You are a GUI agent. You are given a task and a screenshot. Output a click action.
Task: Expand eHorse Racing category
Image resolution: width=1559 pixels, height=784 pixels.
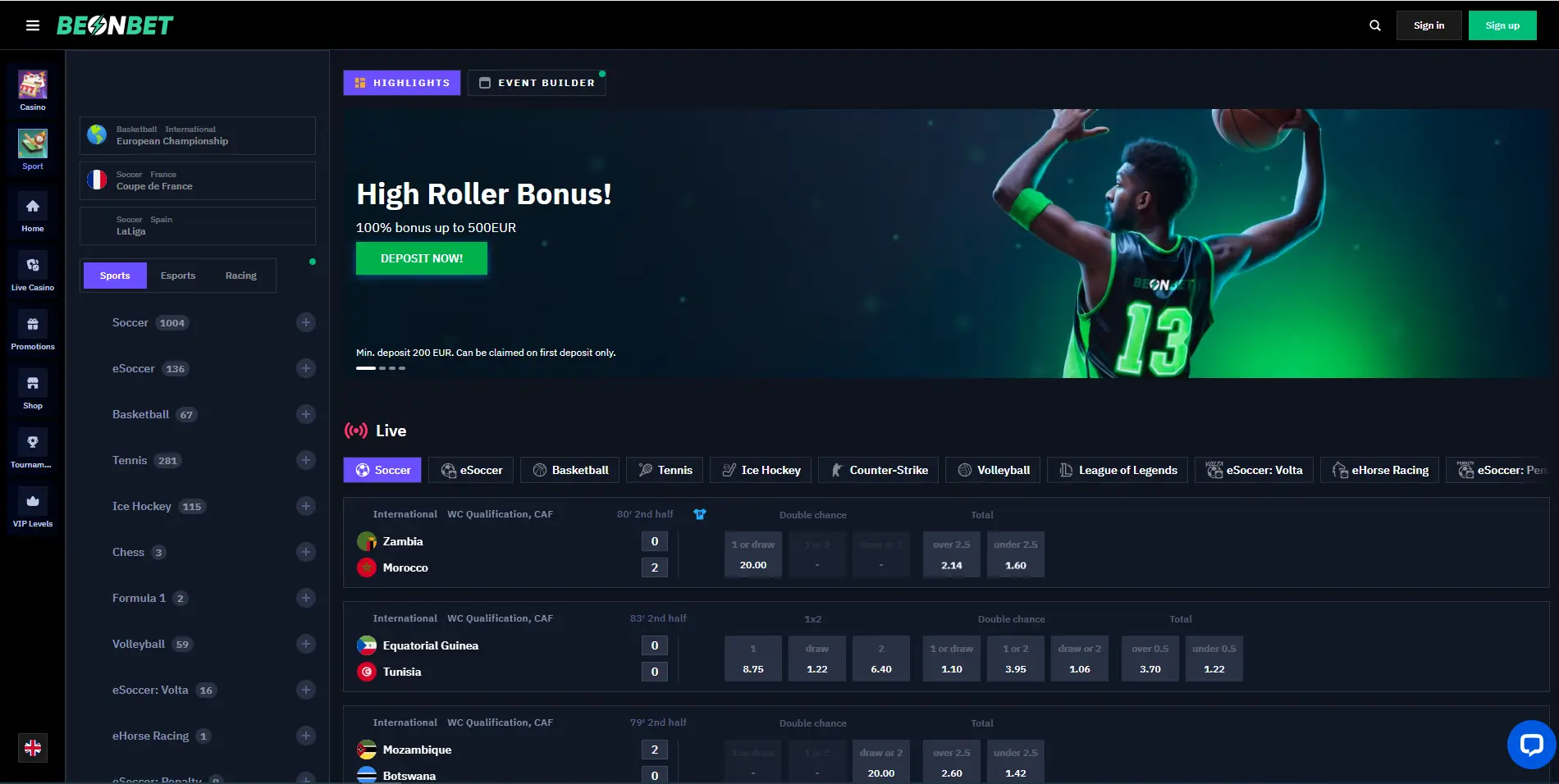pyautogui.click(x=306, y=736)
